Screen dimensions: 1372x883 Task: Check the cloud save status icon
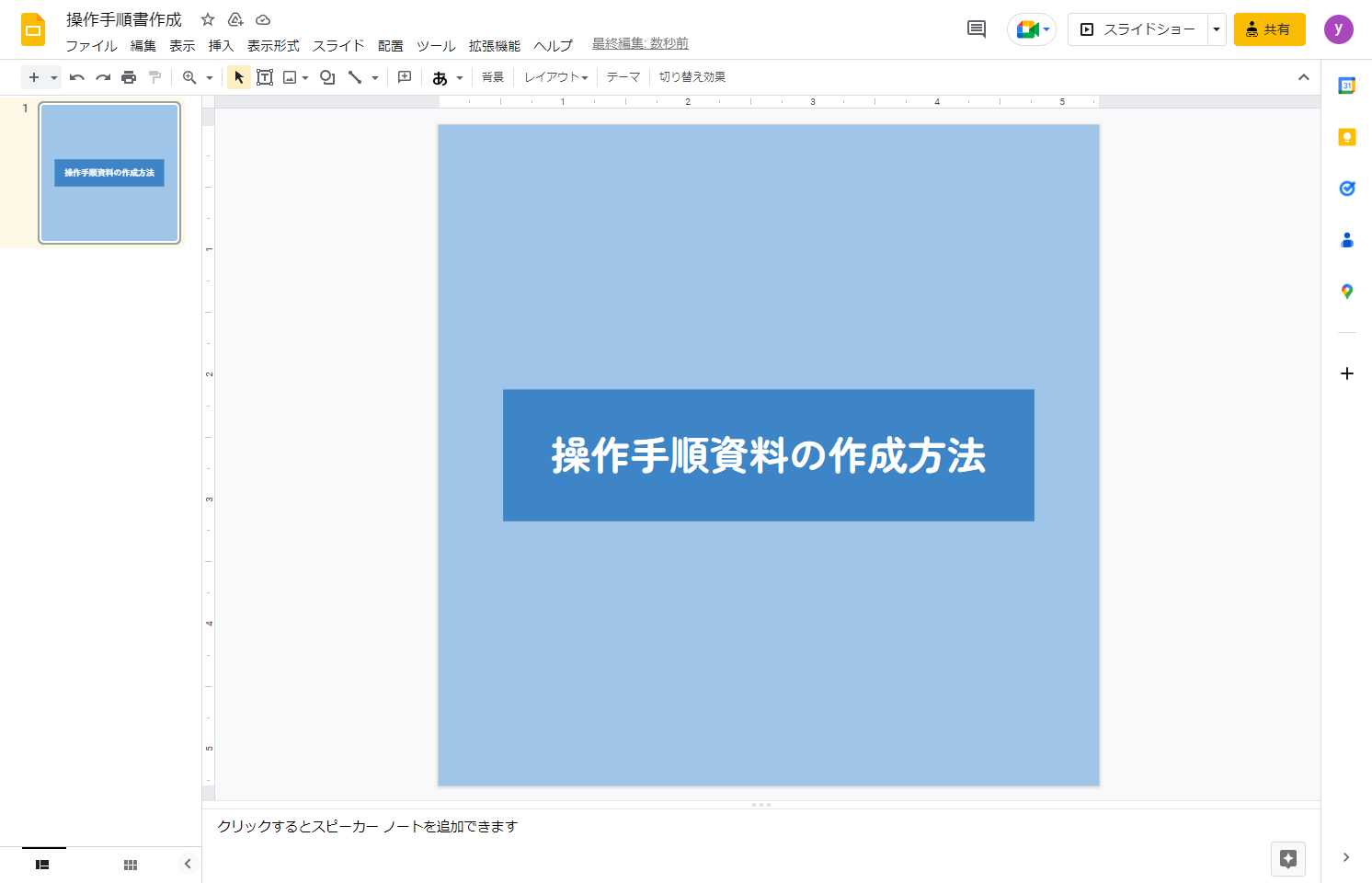point(263,19)
